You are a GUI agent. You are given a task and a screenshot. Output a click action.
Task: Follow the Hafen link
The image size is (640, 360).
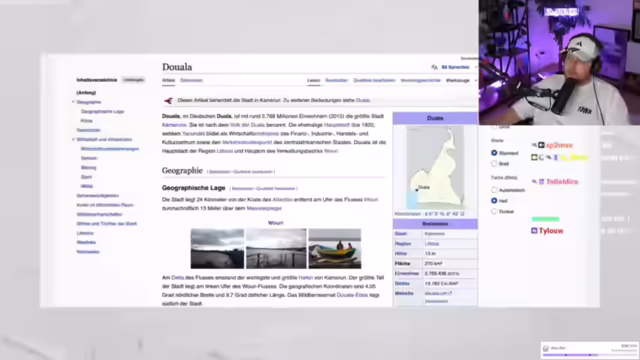[x=305, y=278]
